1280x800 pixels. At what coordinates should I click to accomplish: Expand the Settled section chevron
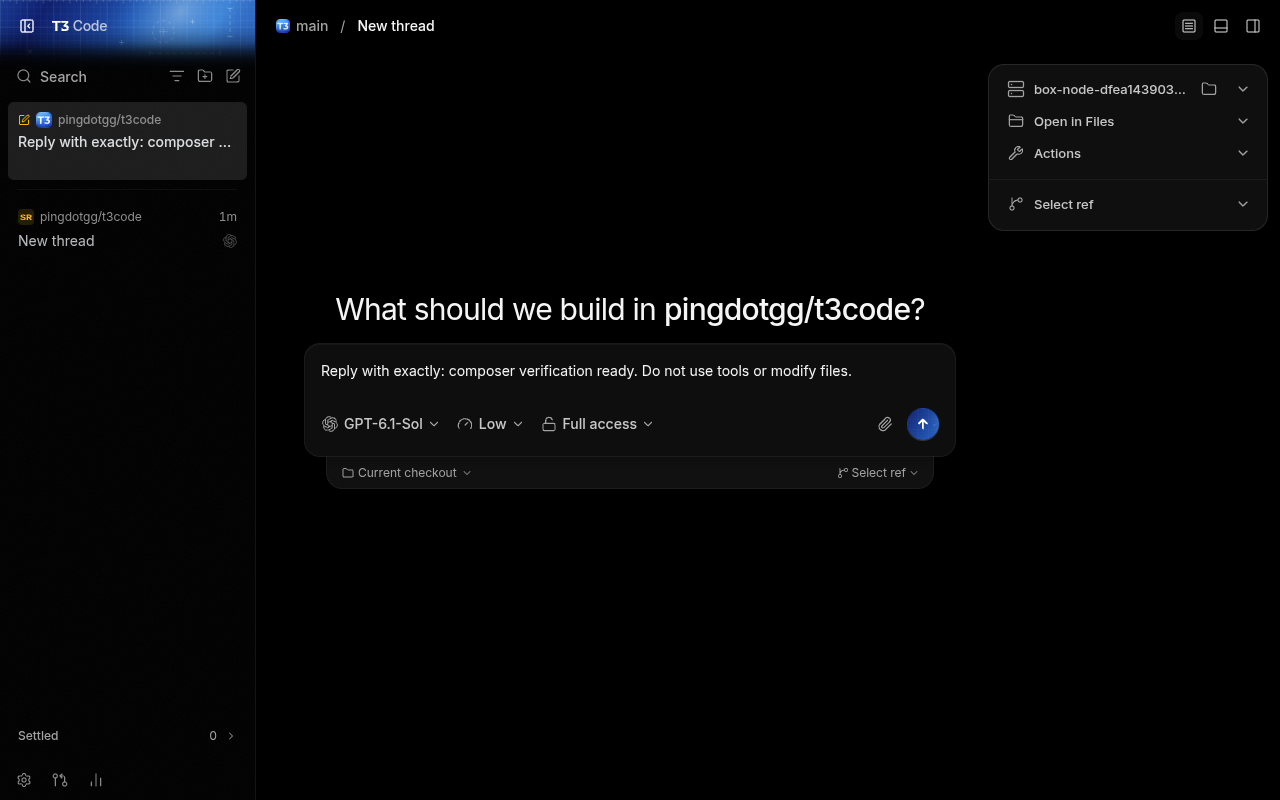click(231, 736)
